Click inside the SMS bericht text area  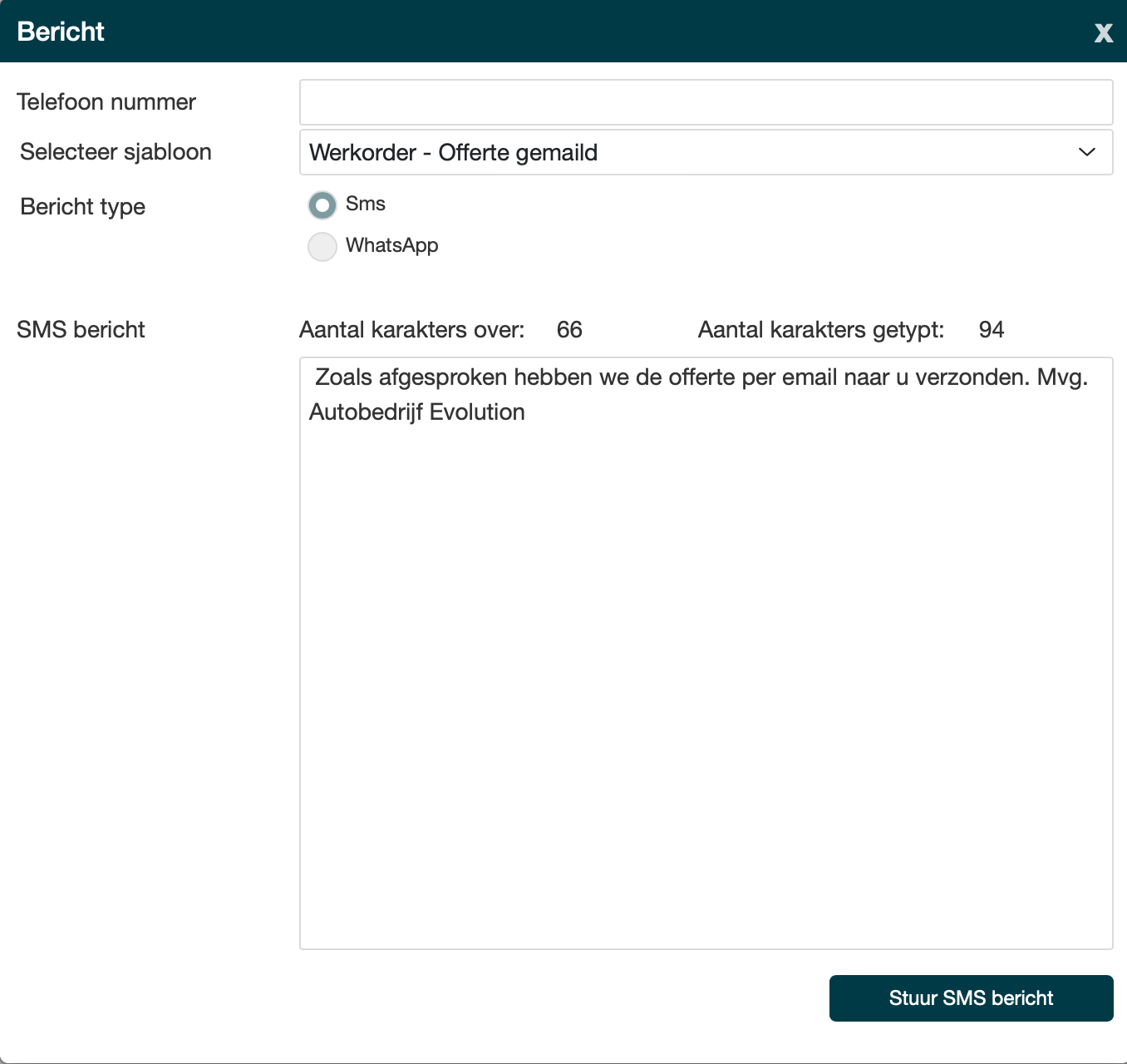pos(705,665)
